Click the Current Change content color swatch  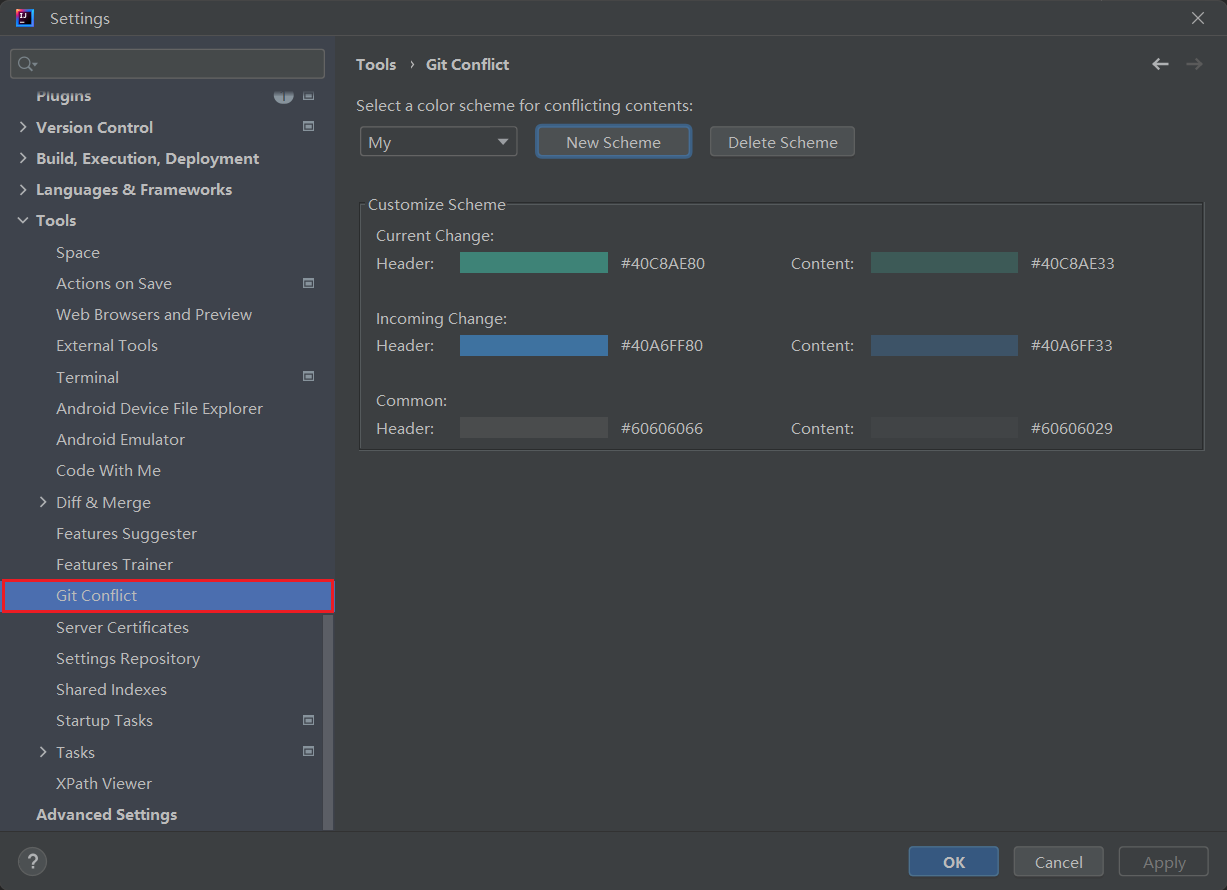944,263
